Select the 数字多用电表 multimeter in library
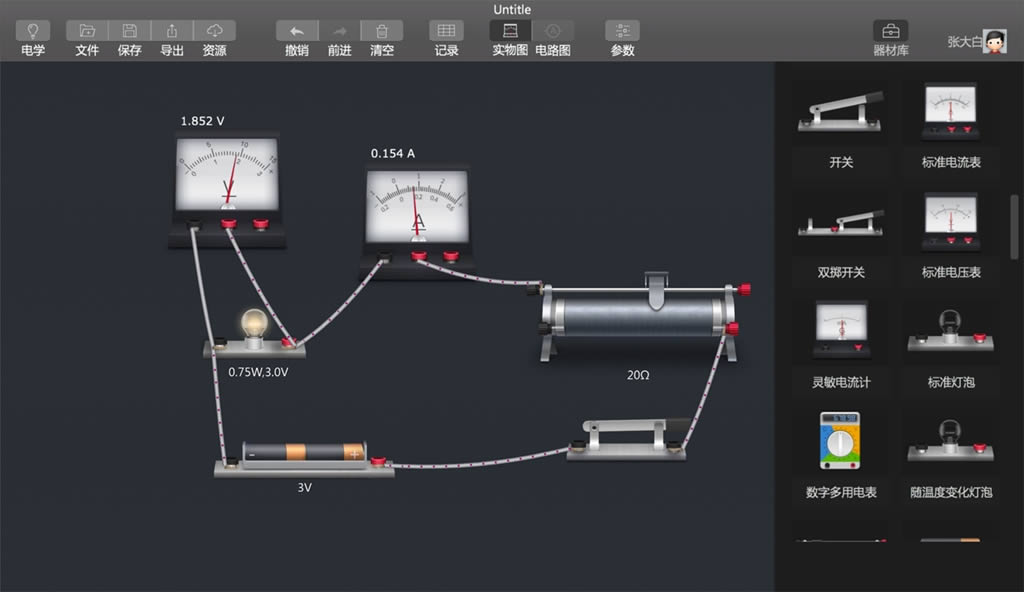 click(x=840, y=440)
